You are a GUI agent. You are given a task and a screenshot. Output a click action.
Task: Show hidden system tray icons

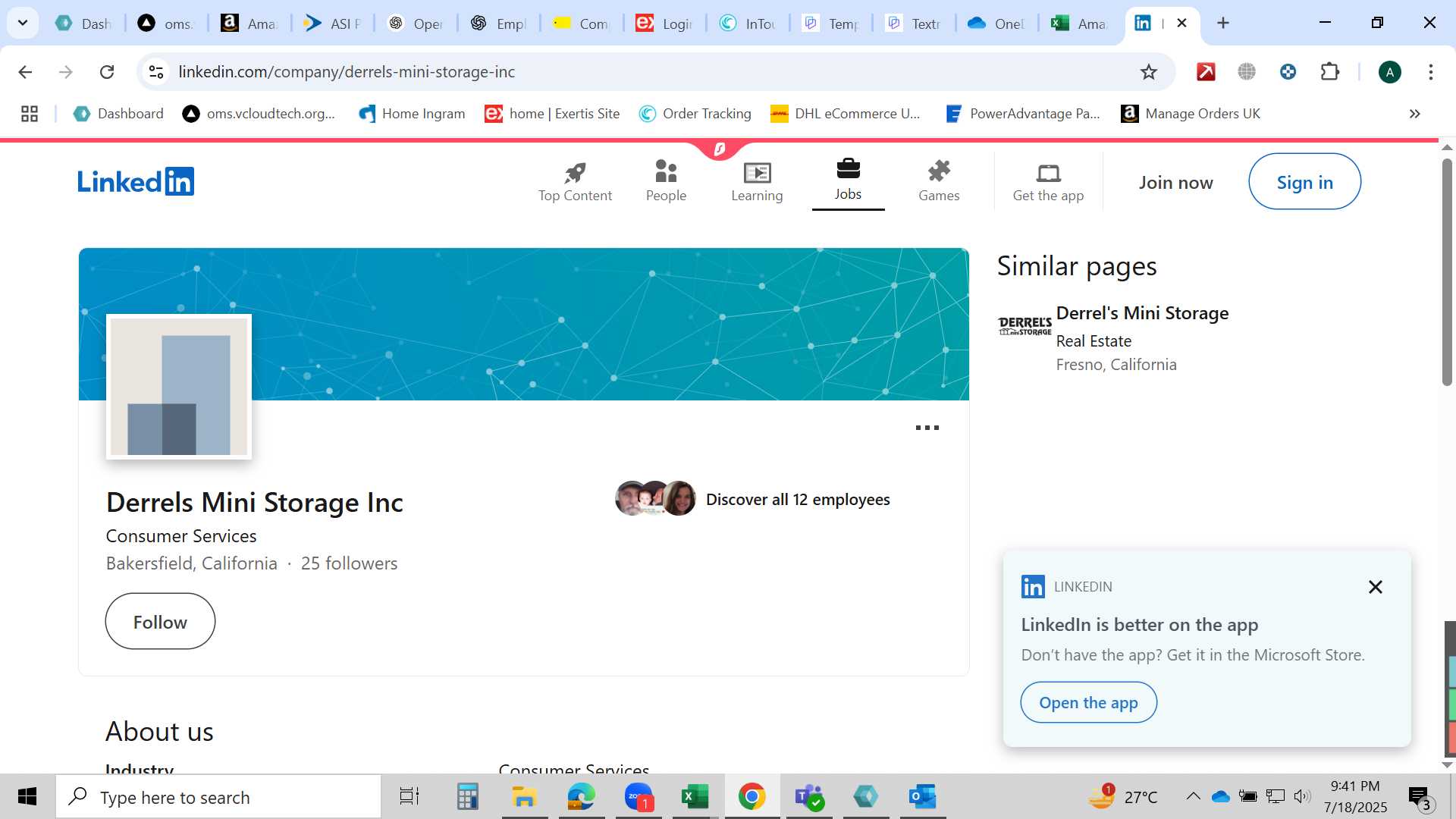click(1193, 796)
